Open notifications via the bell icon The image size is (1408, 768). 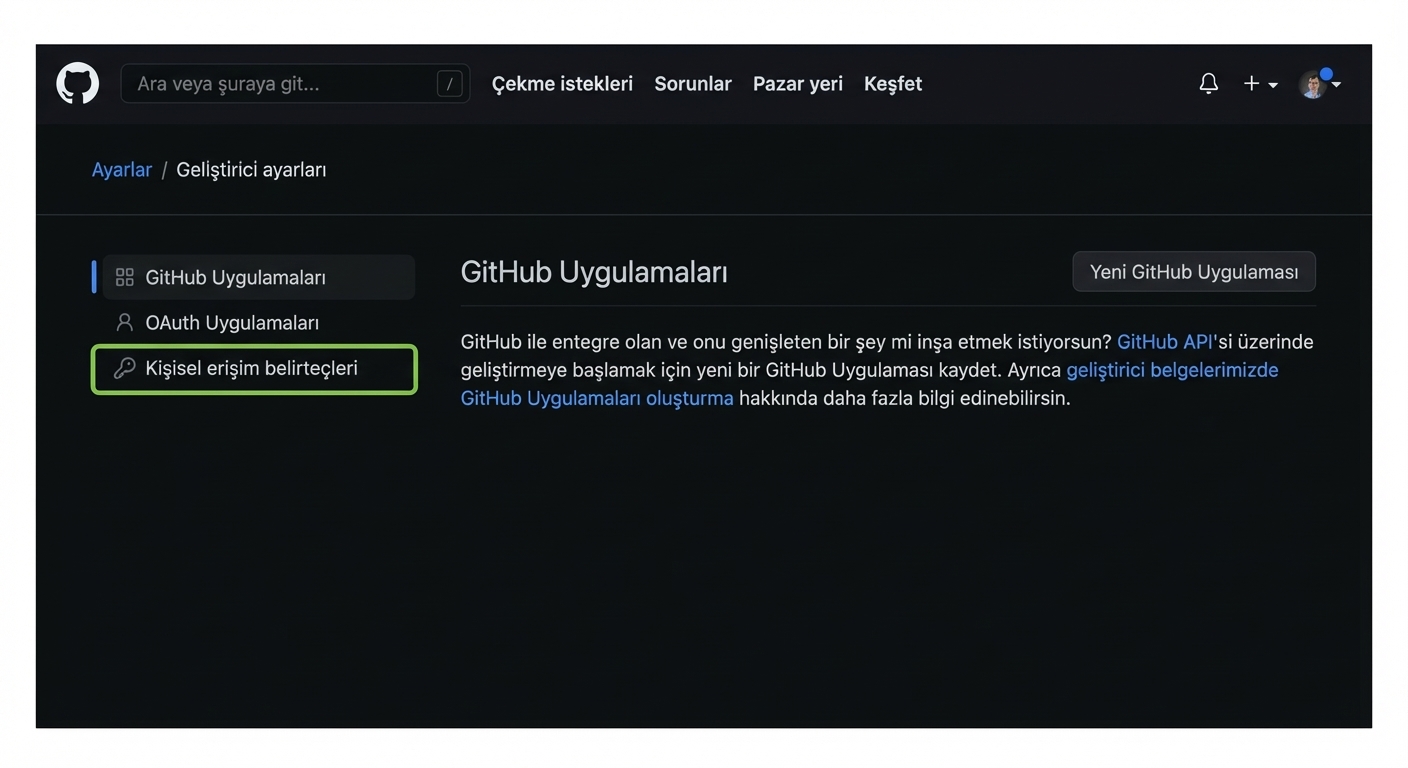pos(1208,83)
